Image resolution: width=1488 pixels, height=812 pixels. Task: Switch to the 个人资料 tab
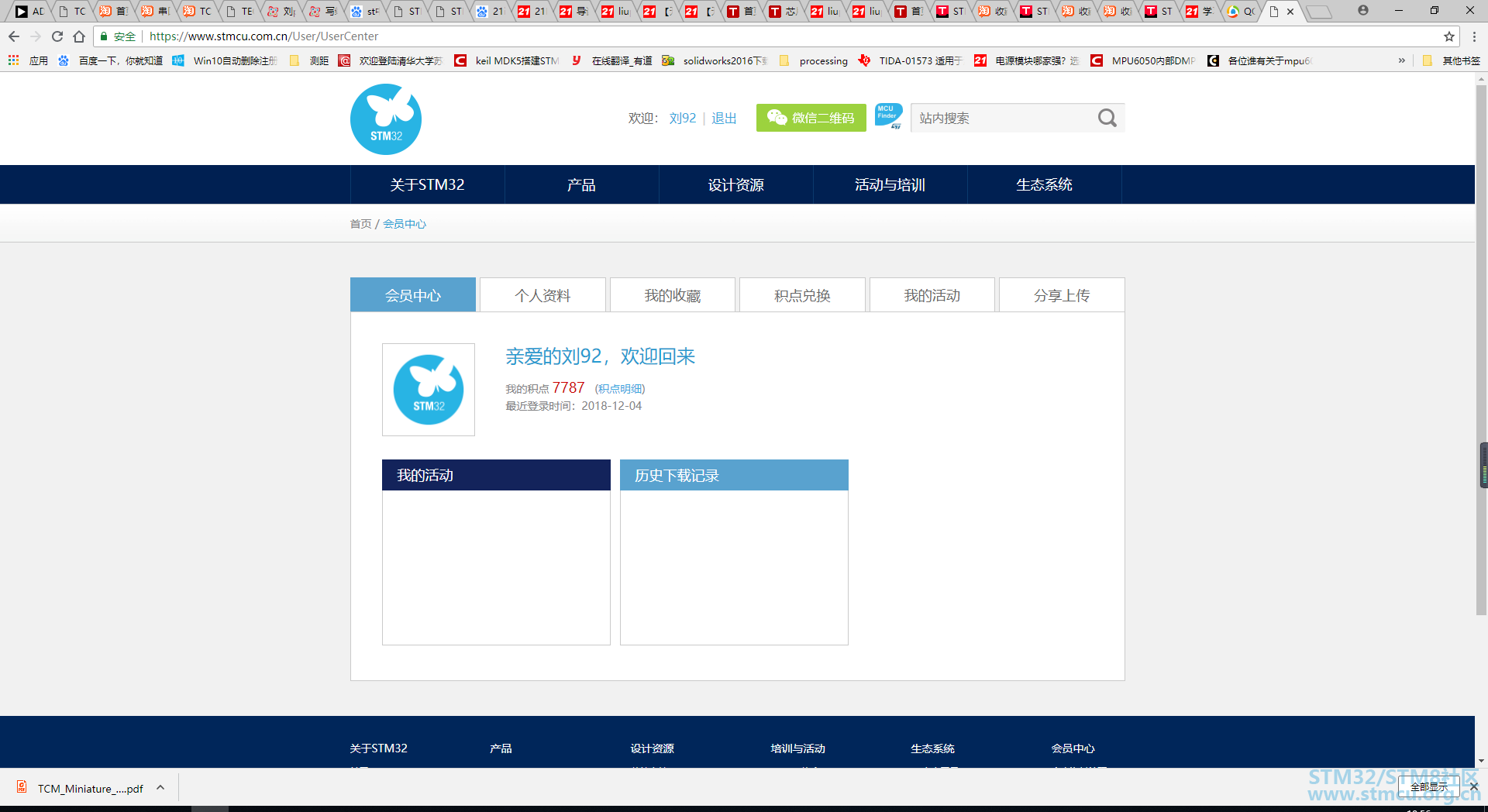point(542,295)
